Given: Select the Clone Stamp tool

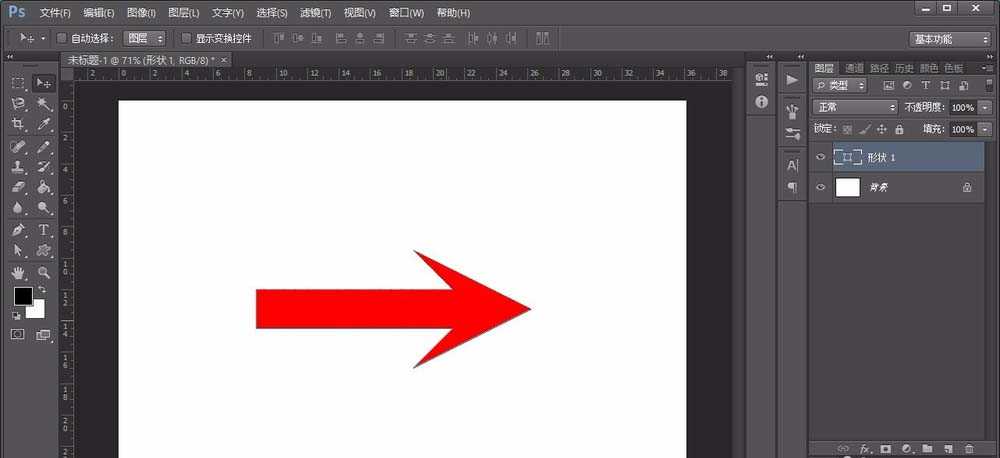Looking at the screenshot, I should coord(18,167).
